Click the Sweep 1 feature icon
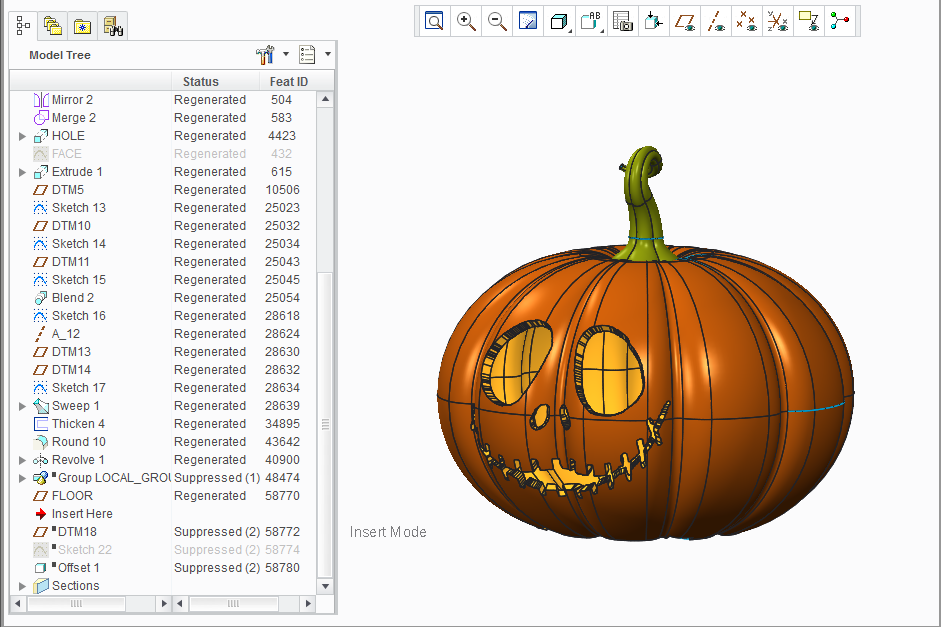Viewport: 941px width, 627px height. (40, 406)
